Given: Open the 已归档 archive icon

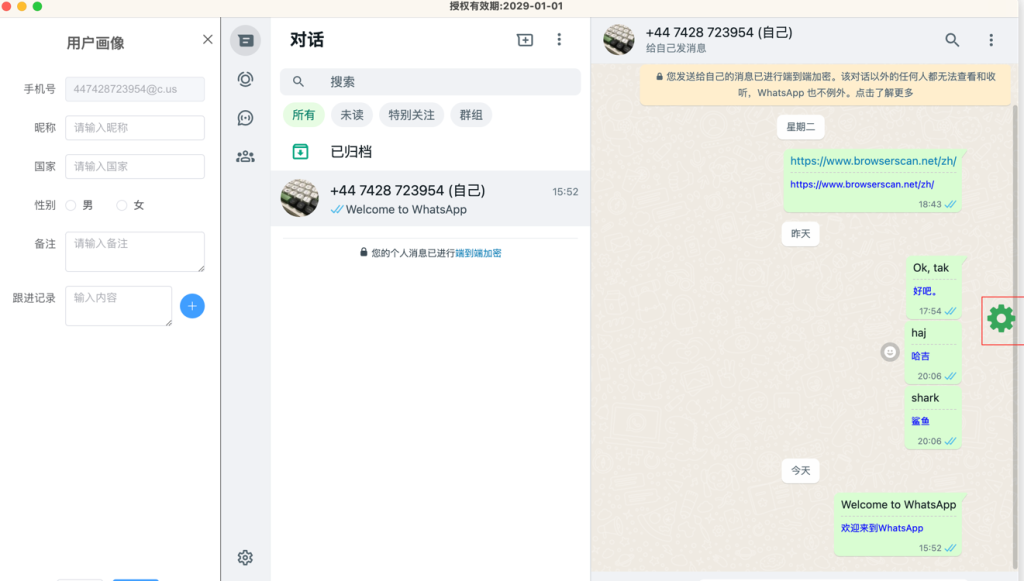Looking at the screenshot, I should pos(300,151).
